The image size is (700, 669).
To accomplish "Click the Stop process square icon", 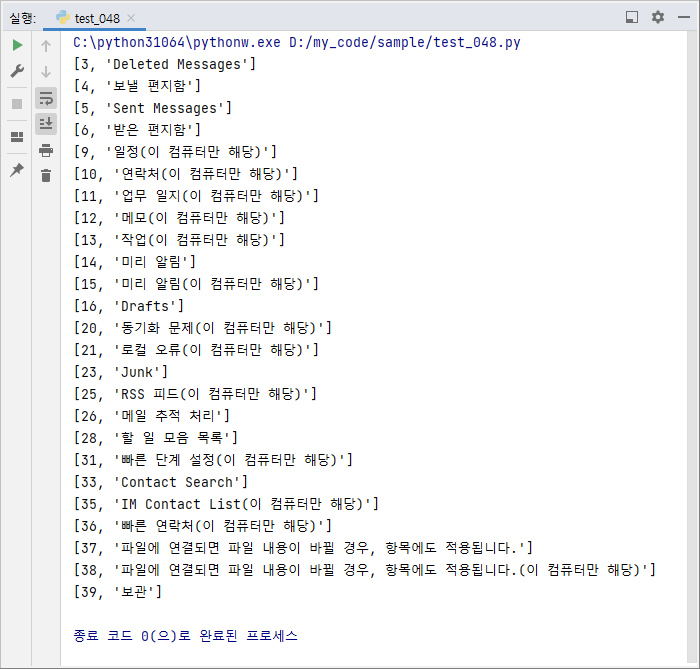I will (x=17, y=104).
